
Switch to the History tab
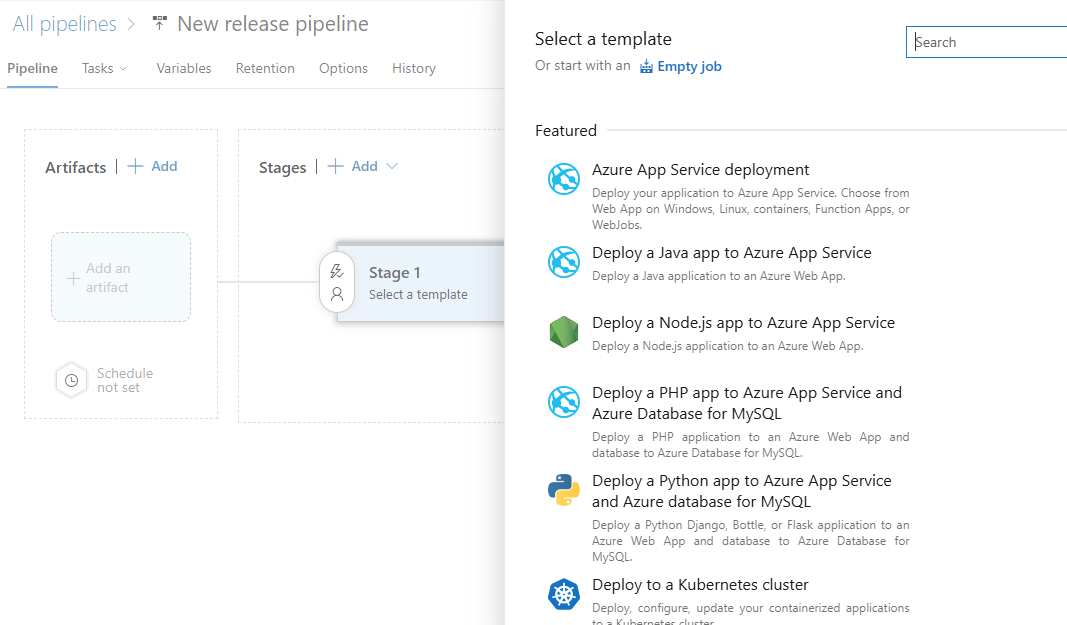click(x=414, y=68)
